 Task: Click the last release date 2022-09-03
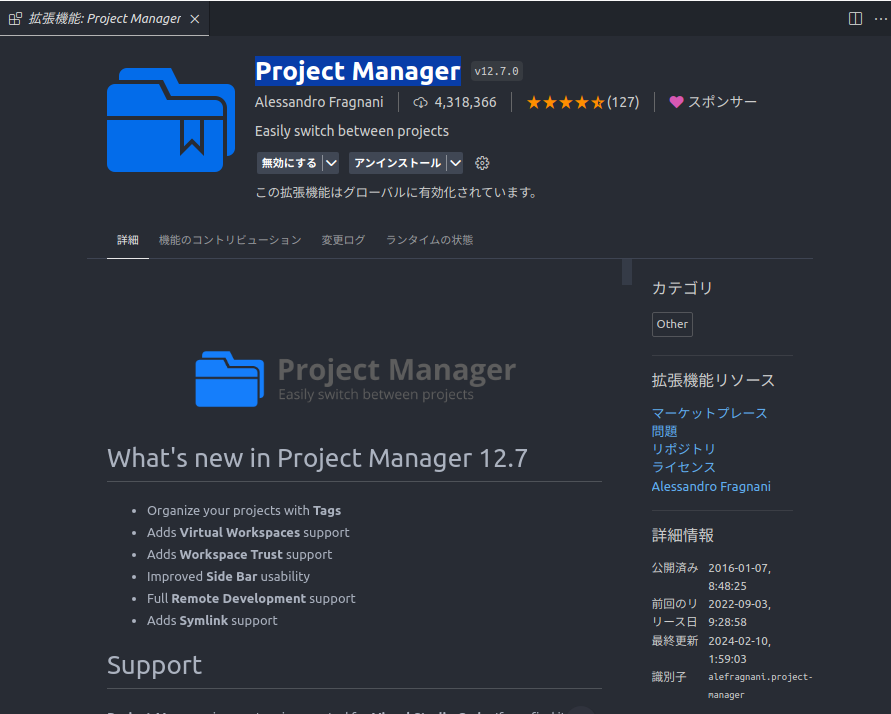(739, 613)
